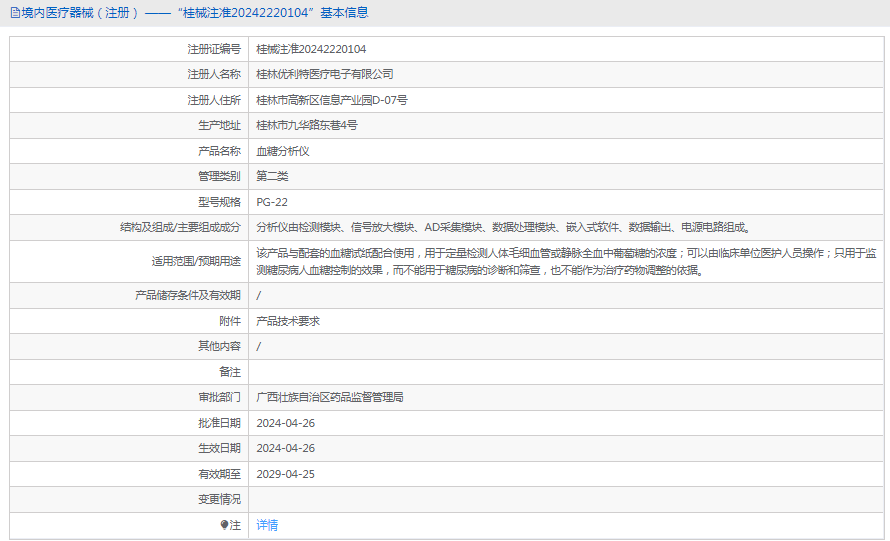This screenshot has height=541, width=890.
Task: Select management class value 第二类
Action: pos(272,176)
